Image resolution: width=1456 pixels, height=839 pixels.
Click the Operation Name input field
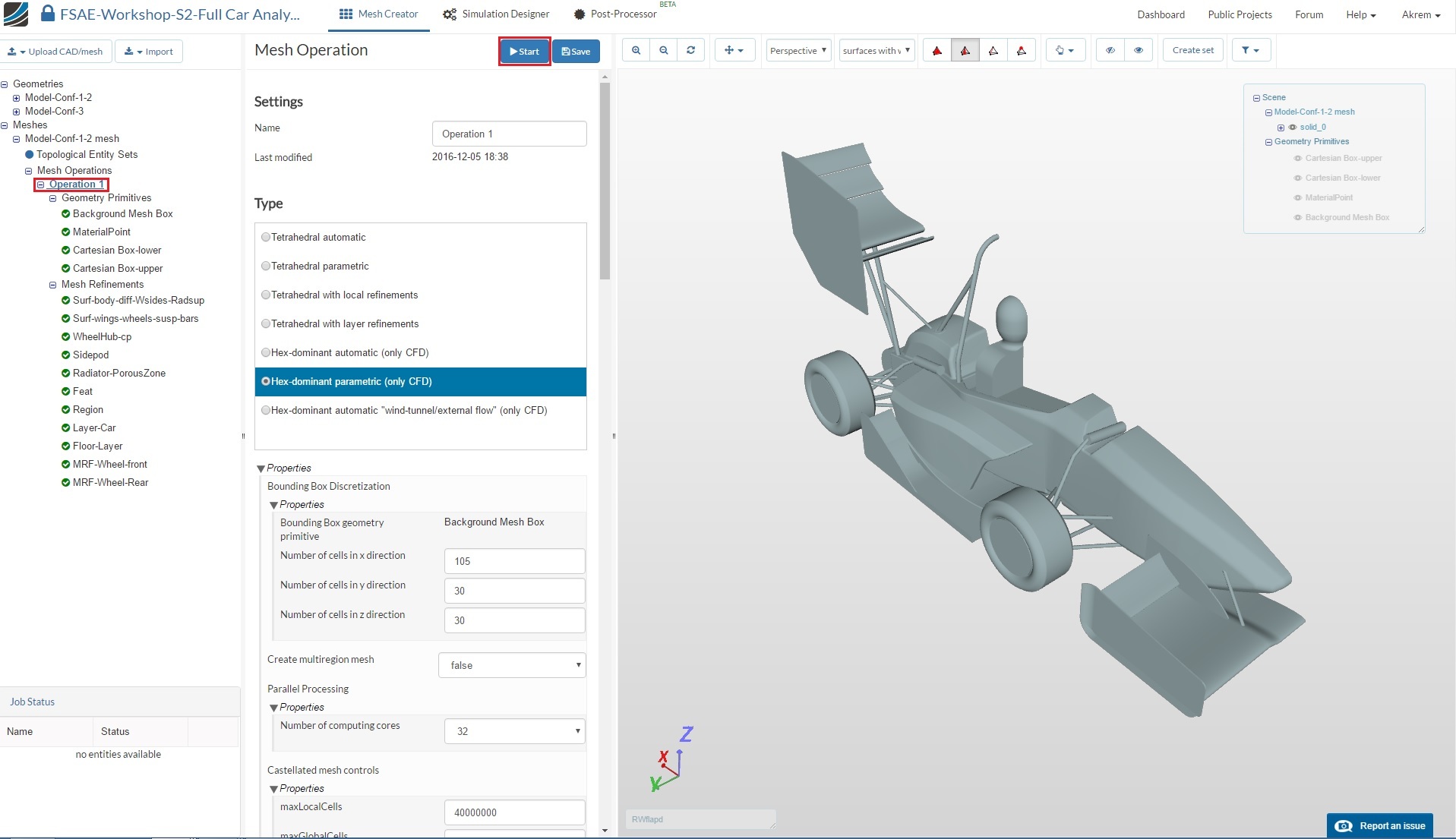click(x=509, y=134)
